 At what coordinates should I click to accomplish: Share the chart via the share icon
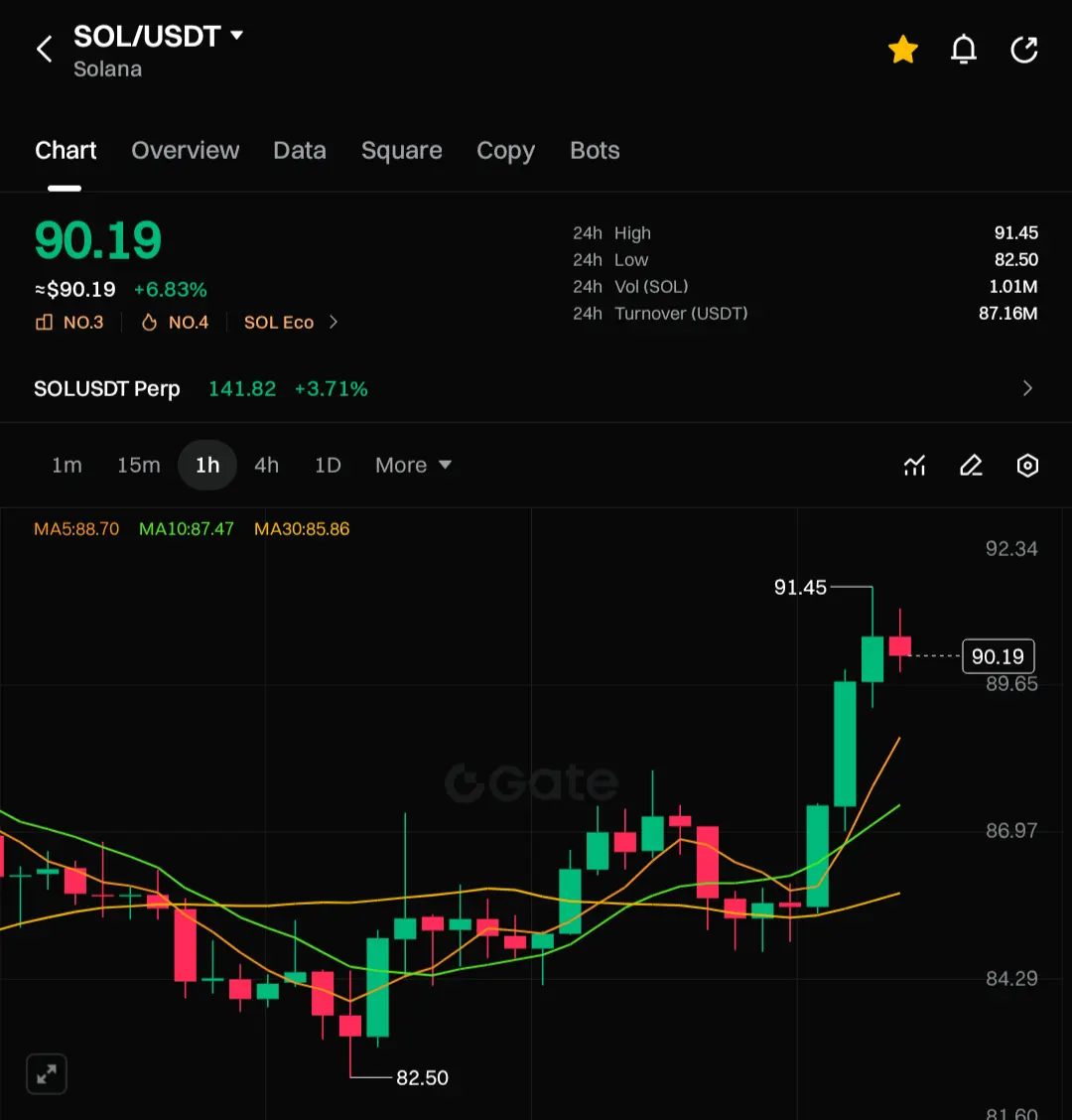(1024, 50)
